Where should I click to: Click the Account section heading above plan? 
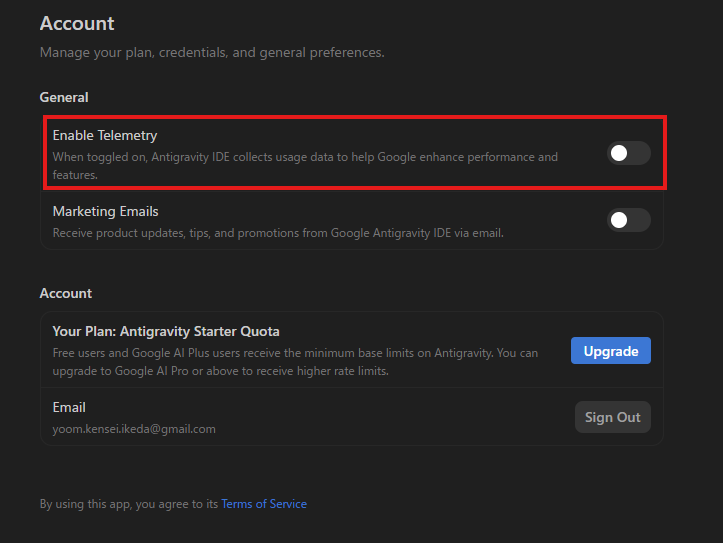click(x=65, y=294)
